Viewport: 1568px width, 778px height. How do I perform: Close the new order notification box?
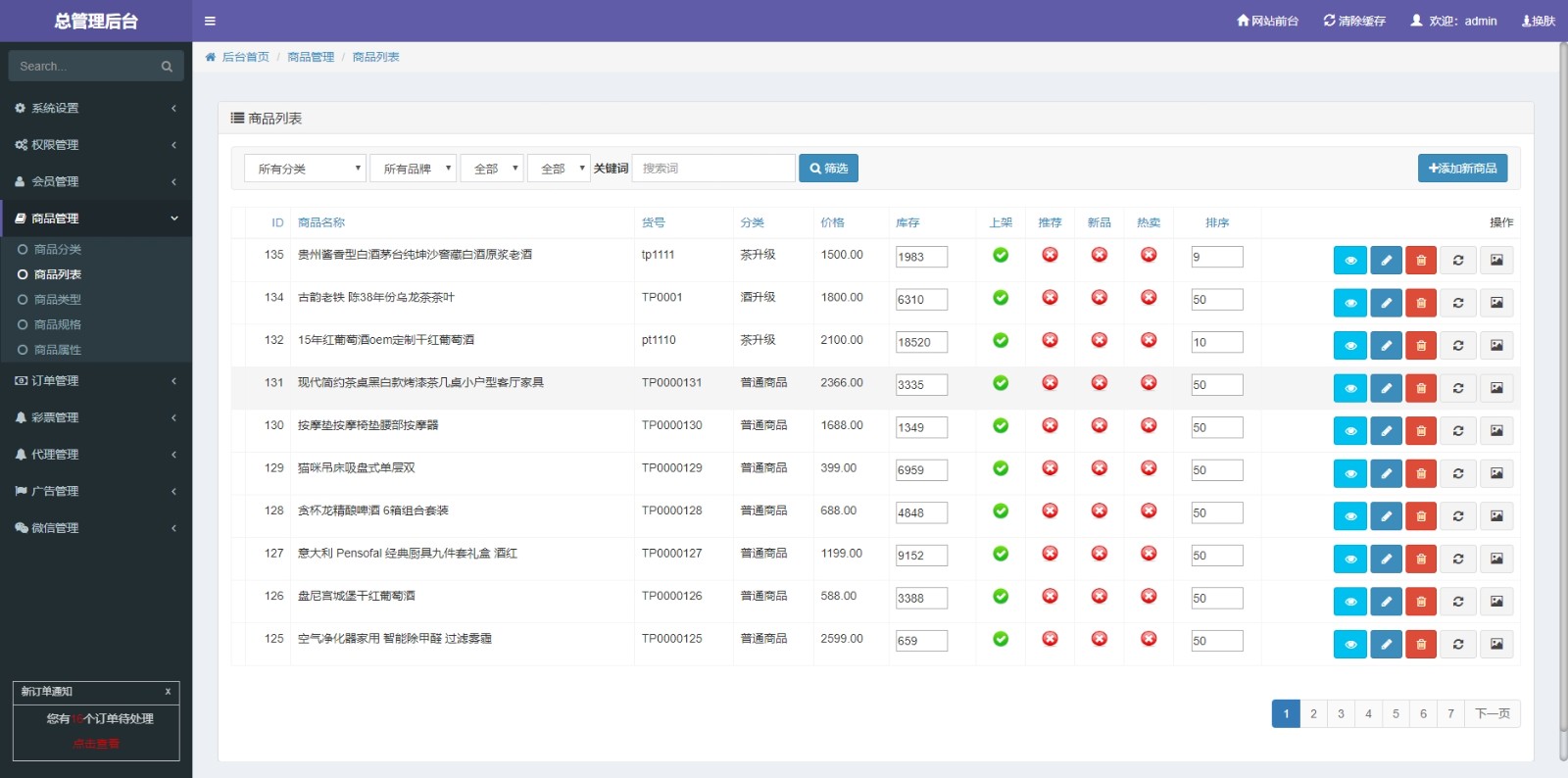point(168,691)
